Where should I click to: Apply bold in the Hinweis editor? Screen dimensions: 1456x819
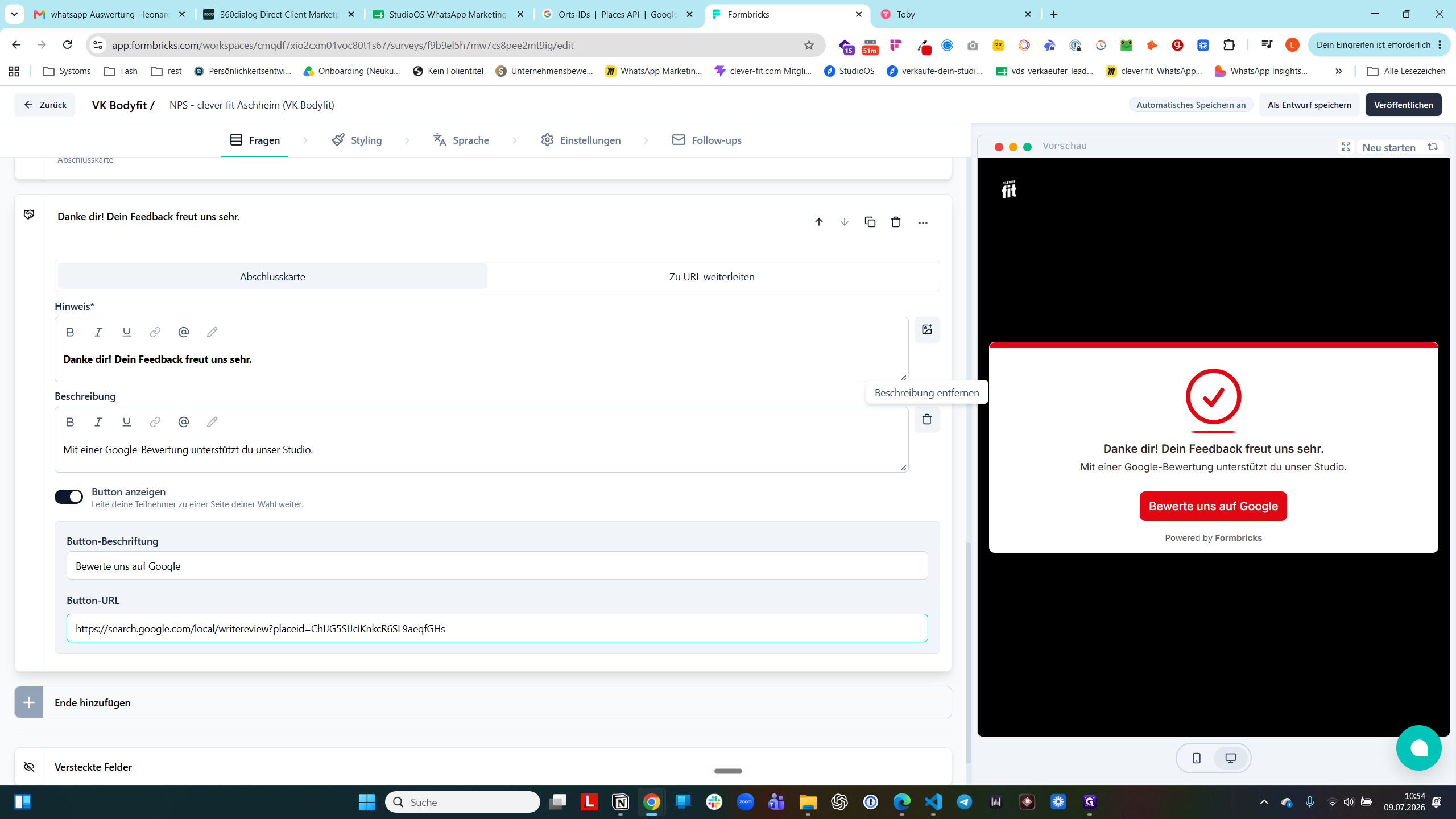coord(70,332)
